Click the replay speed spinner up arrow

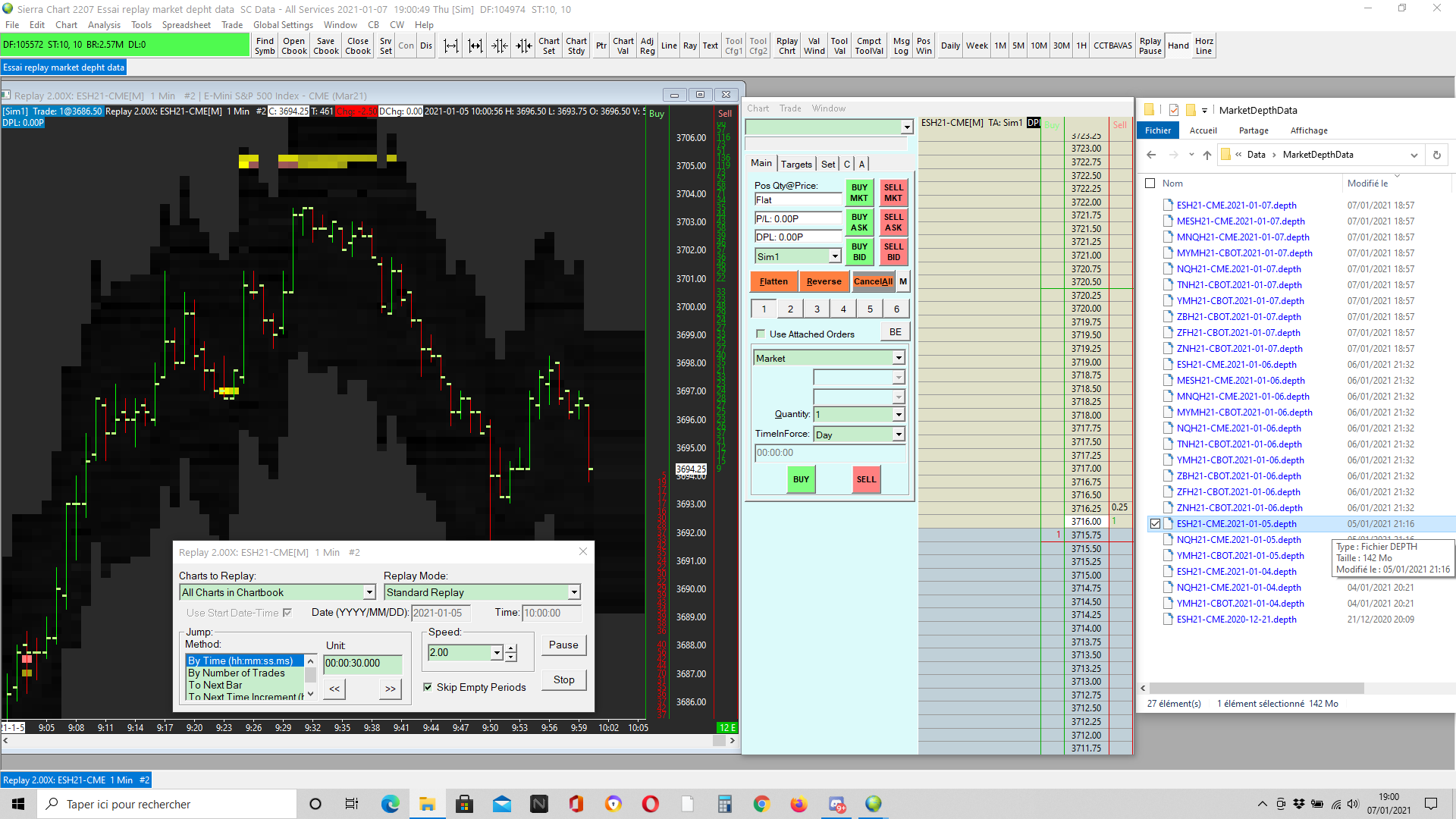click(x=511, y=648)
